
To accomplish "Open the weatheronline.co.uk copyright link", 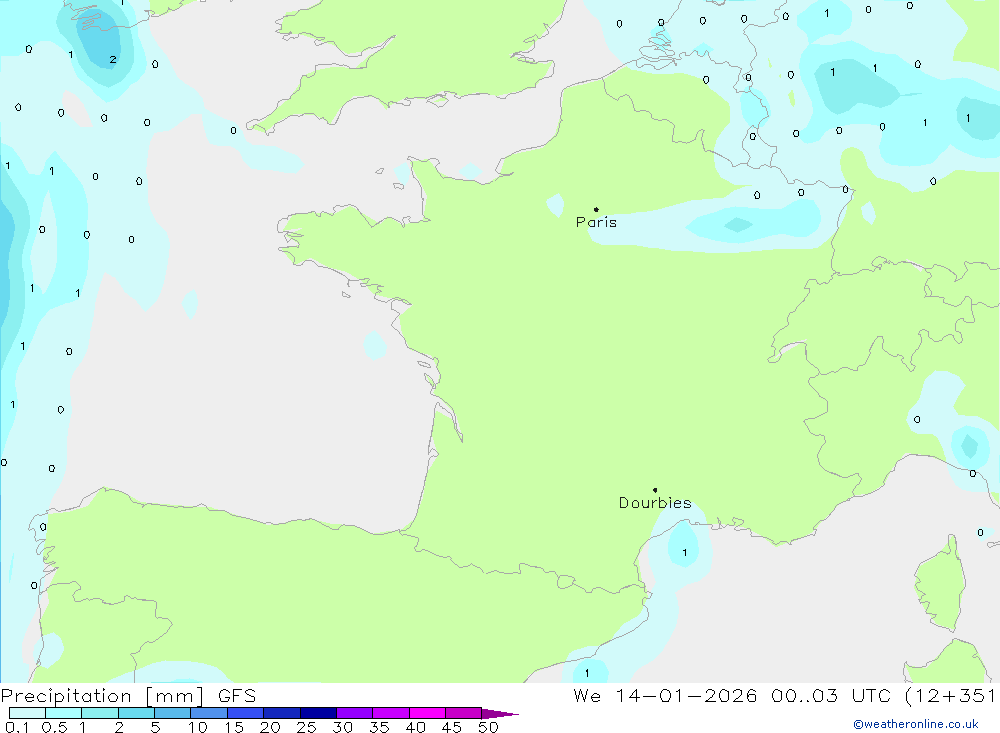I will [x=915, y=724].
